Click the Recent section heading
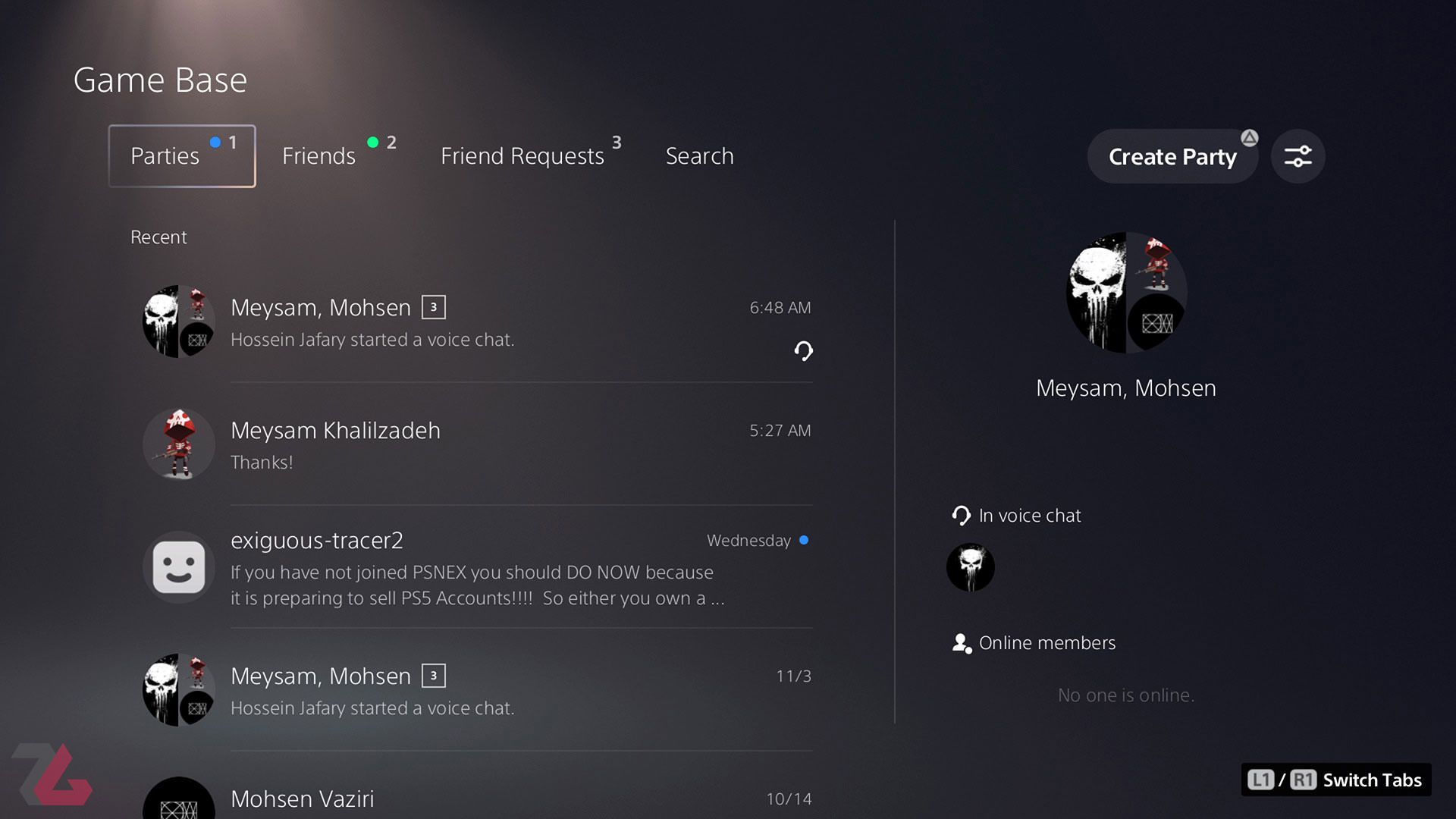This screenshot has width=1456, height=819. point(158,237)
